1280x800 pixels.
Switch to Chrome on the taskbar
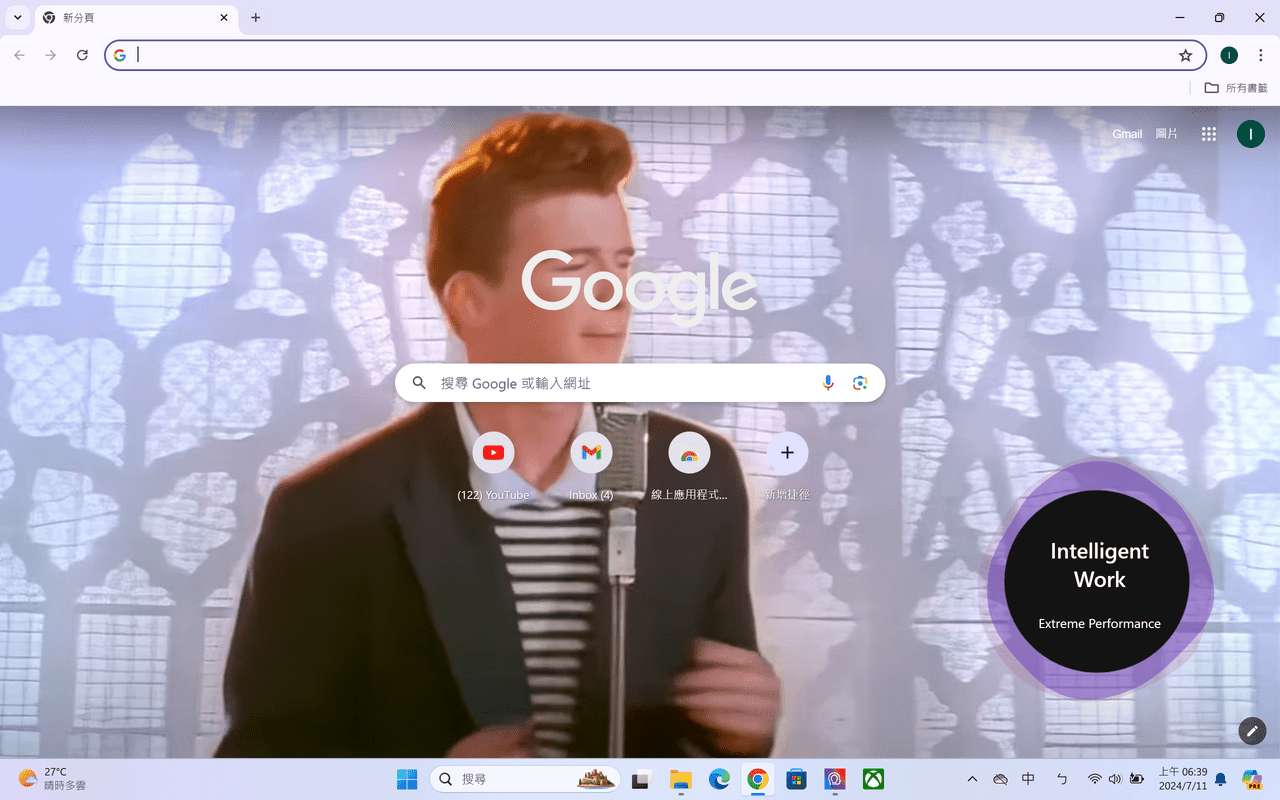758,779
